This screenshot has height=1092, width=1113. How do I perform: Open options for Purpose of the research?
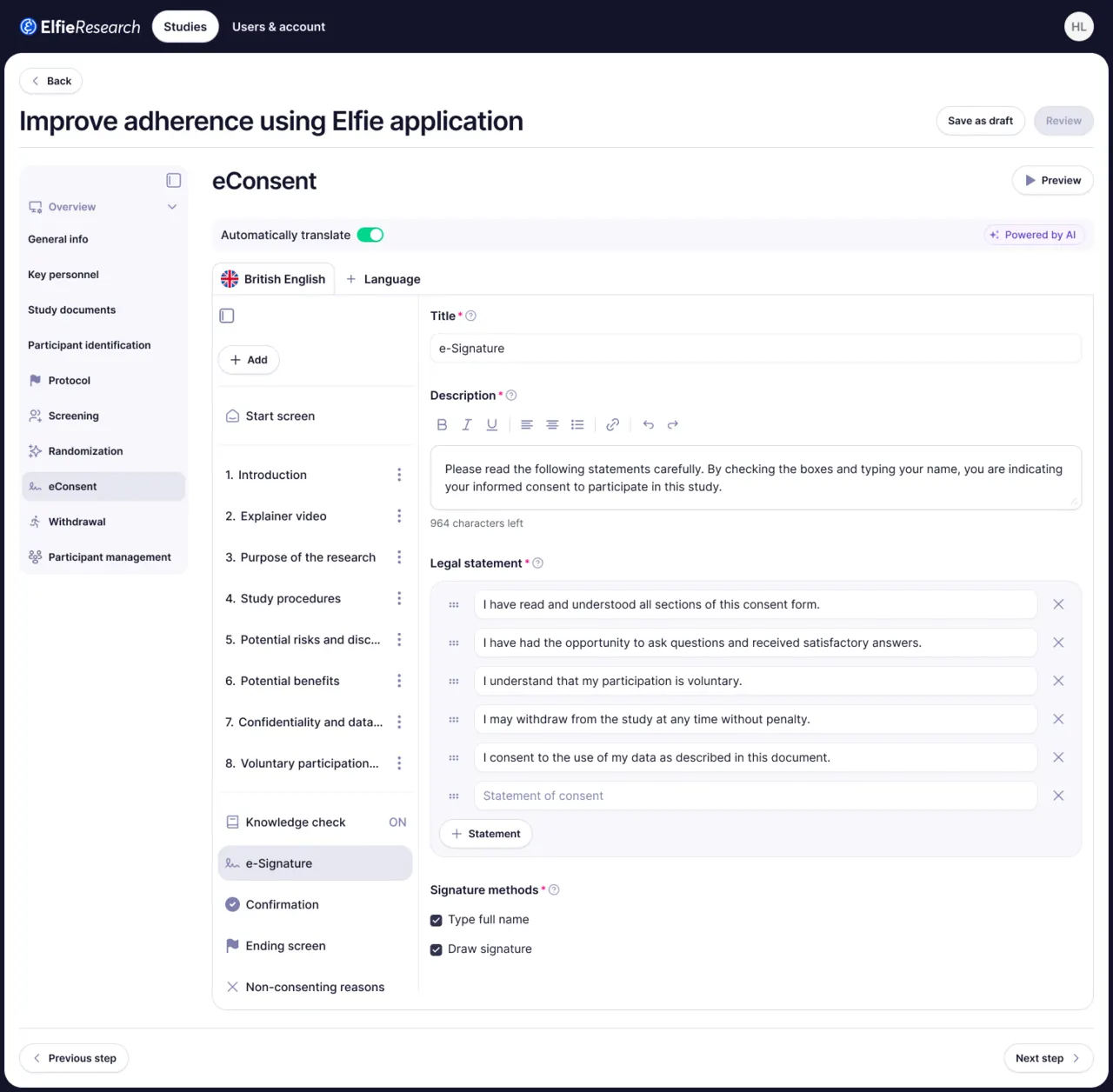point(399,557)
